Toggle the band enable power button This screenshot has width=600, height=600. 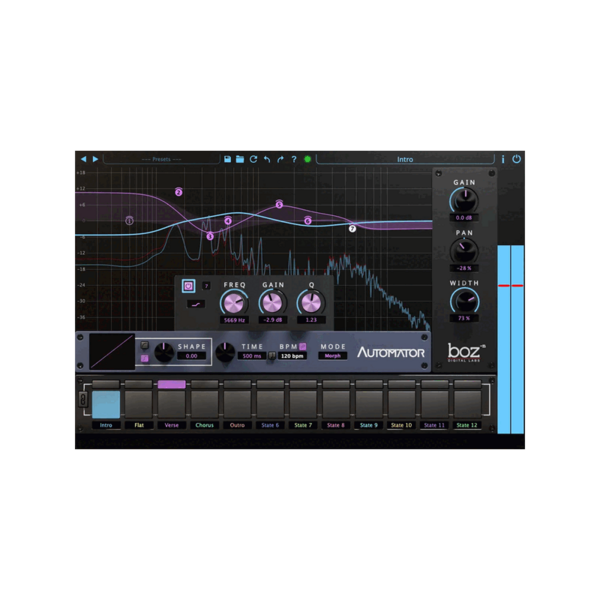pyautogui.click(x=188, y=286)
